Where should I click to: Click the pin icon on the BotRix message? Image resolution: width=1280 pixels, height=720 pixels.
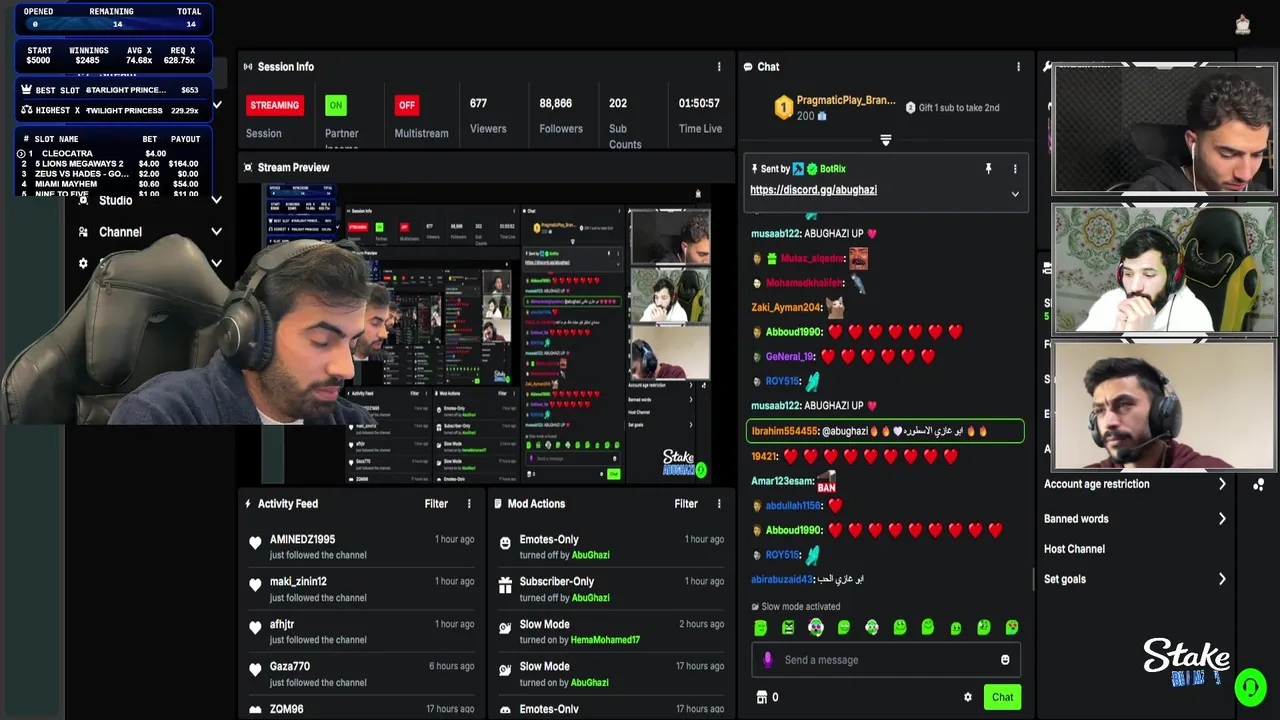pos(988,169)
